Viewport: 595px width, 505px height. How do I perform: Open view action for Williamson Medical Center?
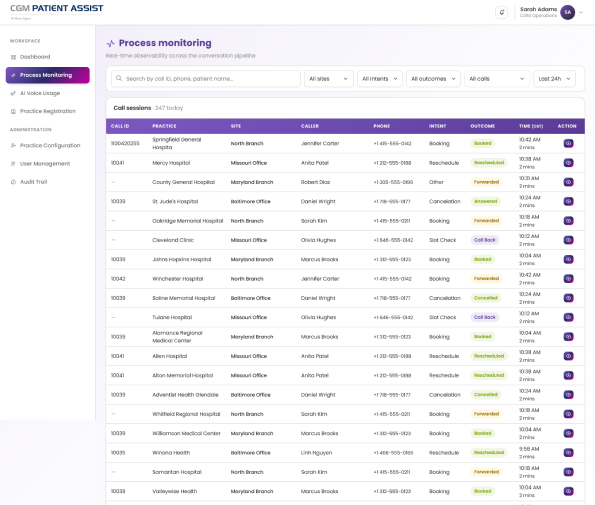pyautogui.click(x=568, y=433)
